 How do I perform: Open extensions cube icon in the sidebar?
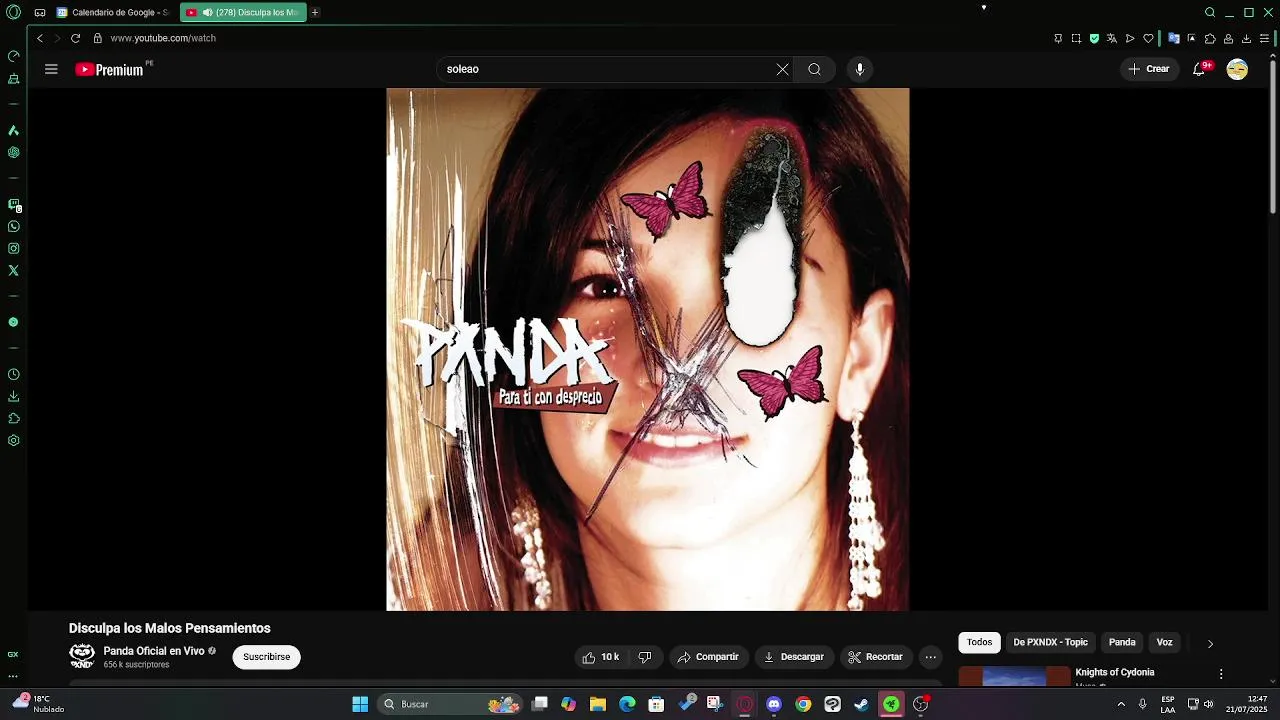pos(14,418)
